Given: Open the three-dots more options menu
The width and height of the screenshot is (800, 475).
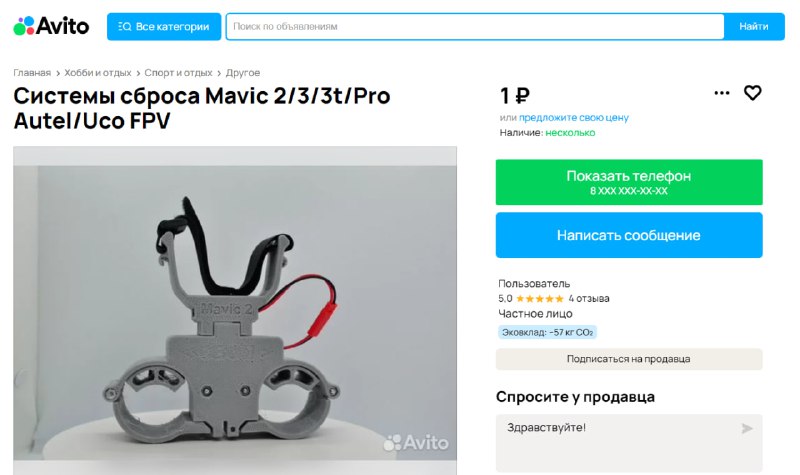Looking at the screenshot, I should tap(721, 93).
